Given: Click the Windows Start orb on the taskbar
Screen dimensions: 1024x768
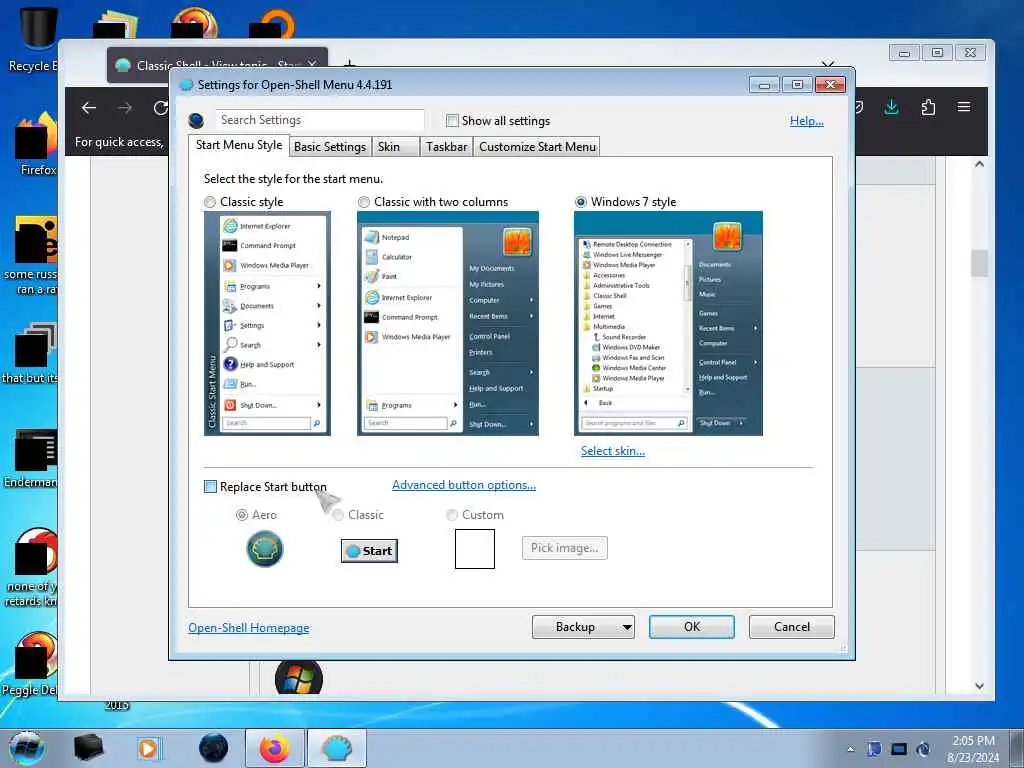Looking at the screenshot, I should (x=26, y=748).
